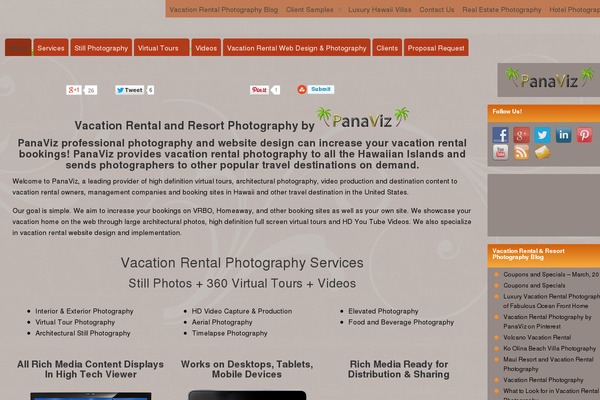The height and width of the screenshot is (400, 600).
Task: Open 'Vacation Rental Photography by PanaViz on Pinterest'
Action: [547, 322]
